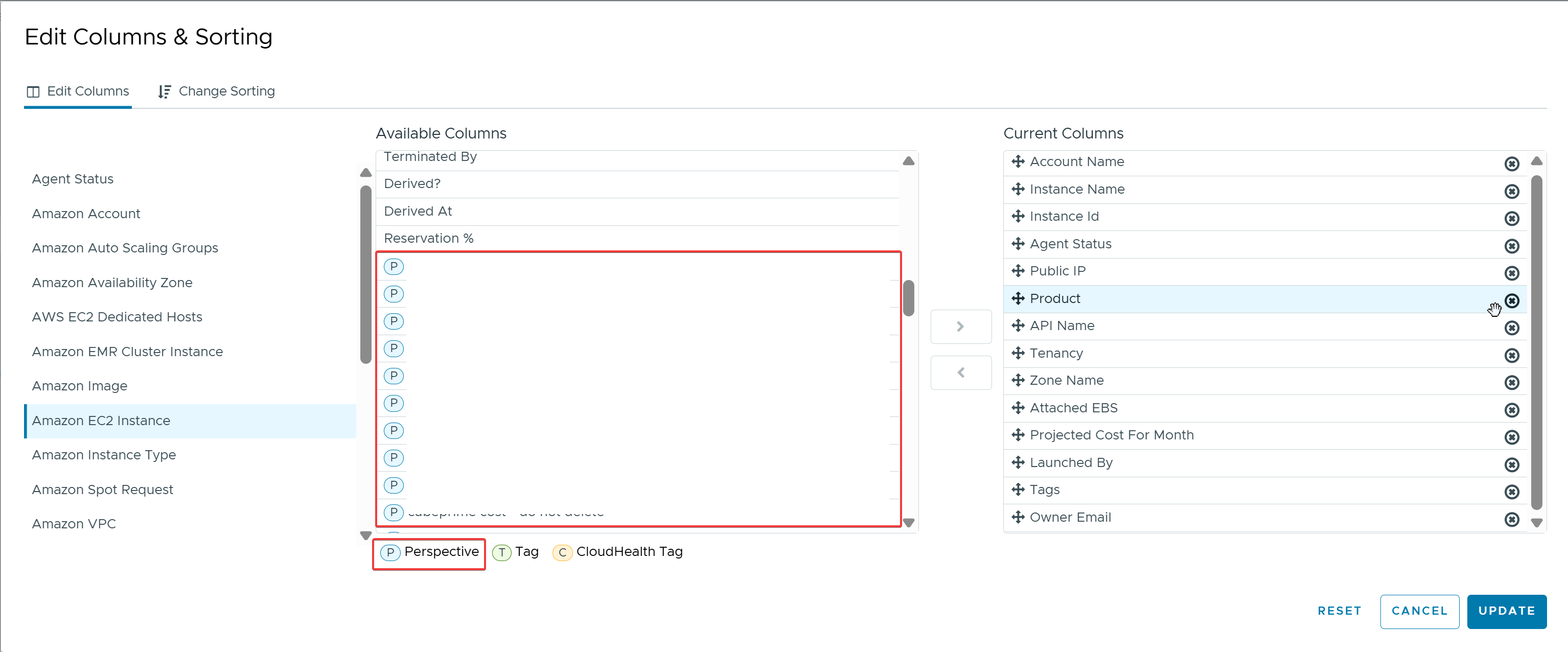1568x652 pixels.
Task: Click remove icon for Product column
Action: [1511, 301]
